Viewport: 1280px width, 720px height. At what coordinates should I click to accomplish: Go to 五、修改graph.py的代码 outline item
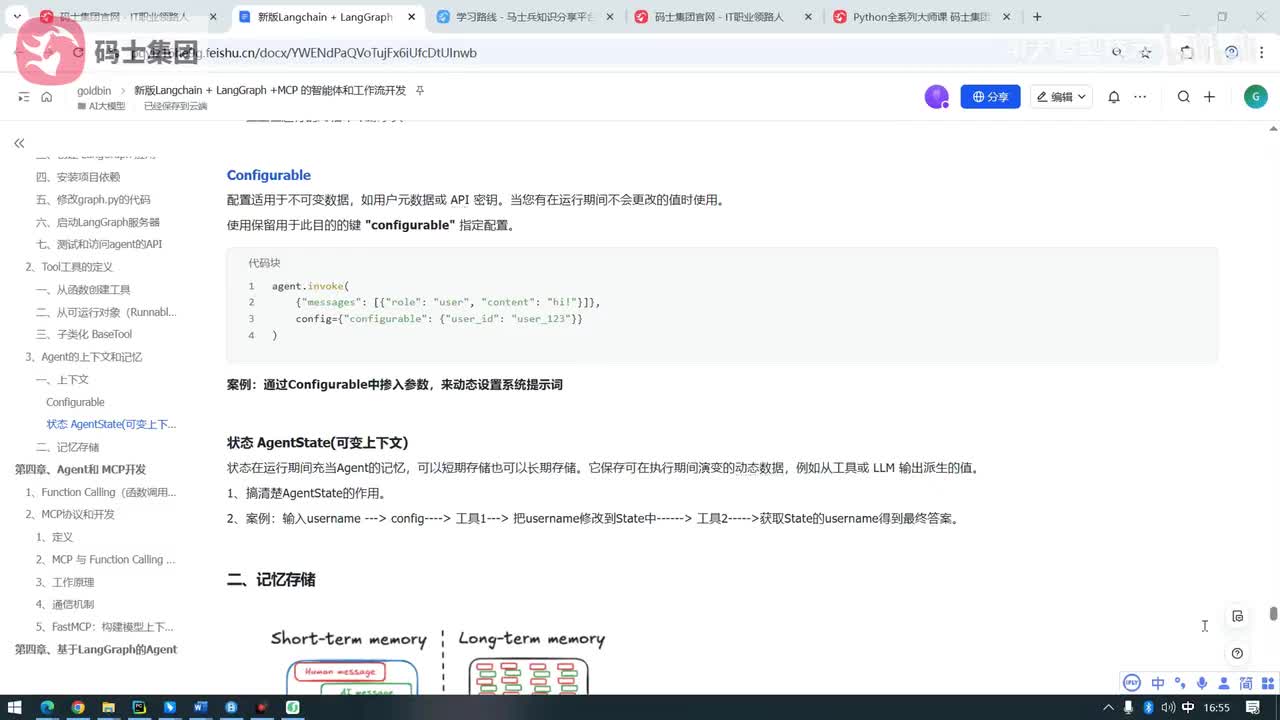click(x=93, y=199)
